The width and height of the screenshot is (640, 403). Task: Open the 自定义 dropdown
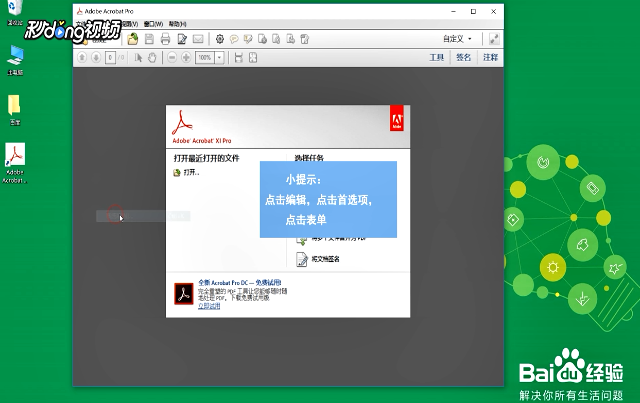tap(458, 39)
